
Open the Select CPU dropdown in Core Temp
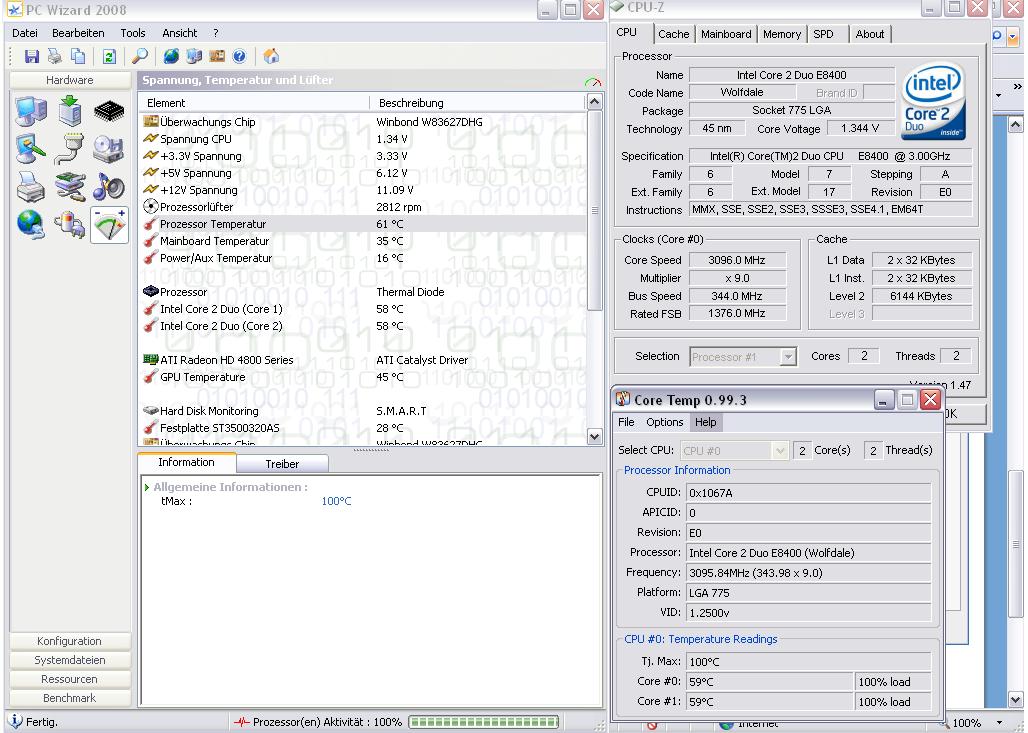[734, 450]
